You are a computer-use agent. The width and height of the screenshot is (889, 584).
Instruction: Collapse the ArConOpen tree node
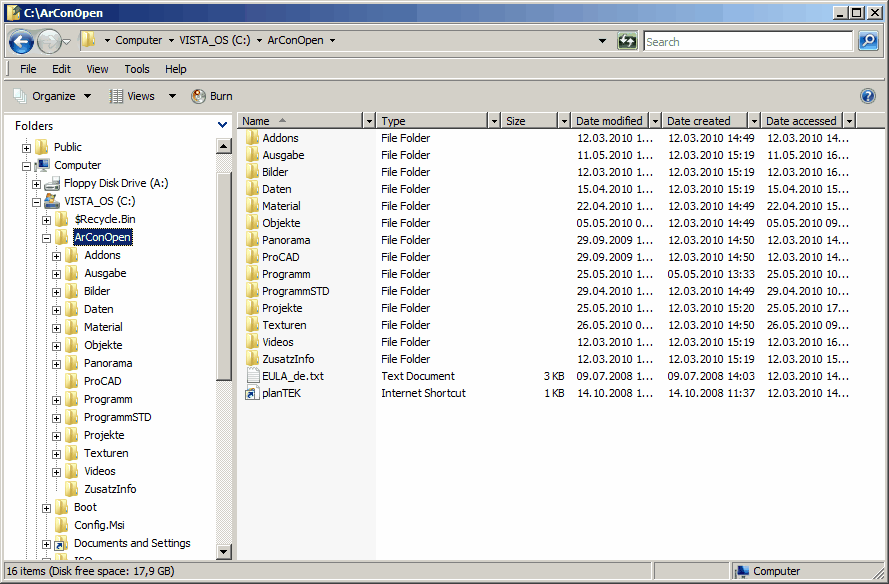click(x=46, y=238)
